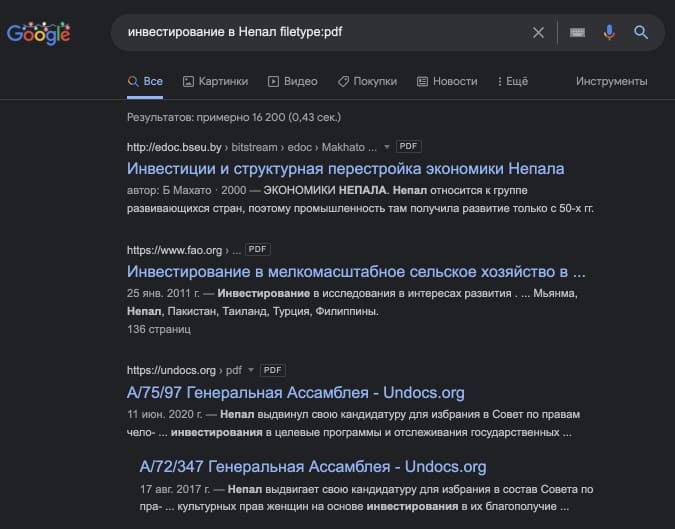
Task: Click the date '17 авг. 2017 г.'
Action: coord(175,489)
